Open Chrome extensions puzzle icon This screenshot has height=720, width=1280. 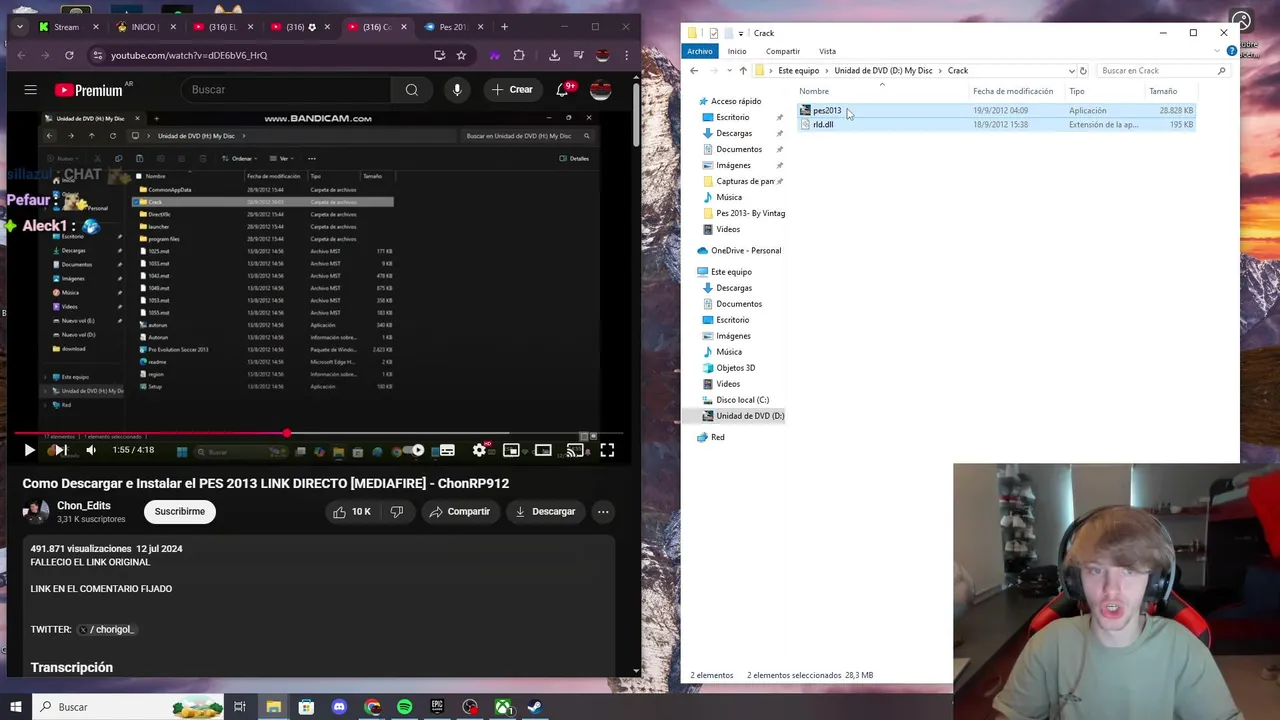coord(519,55)
